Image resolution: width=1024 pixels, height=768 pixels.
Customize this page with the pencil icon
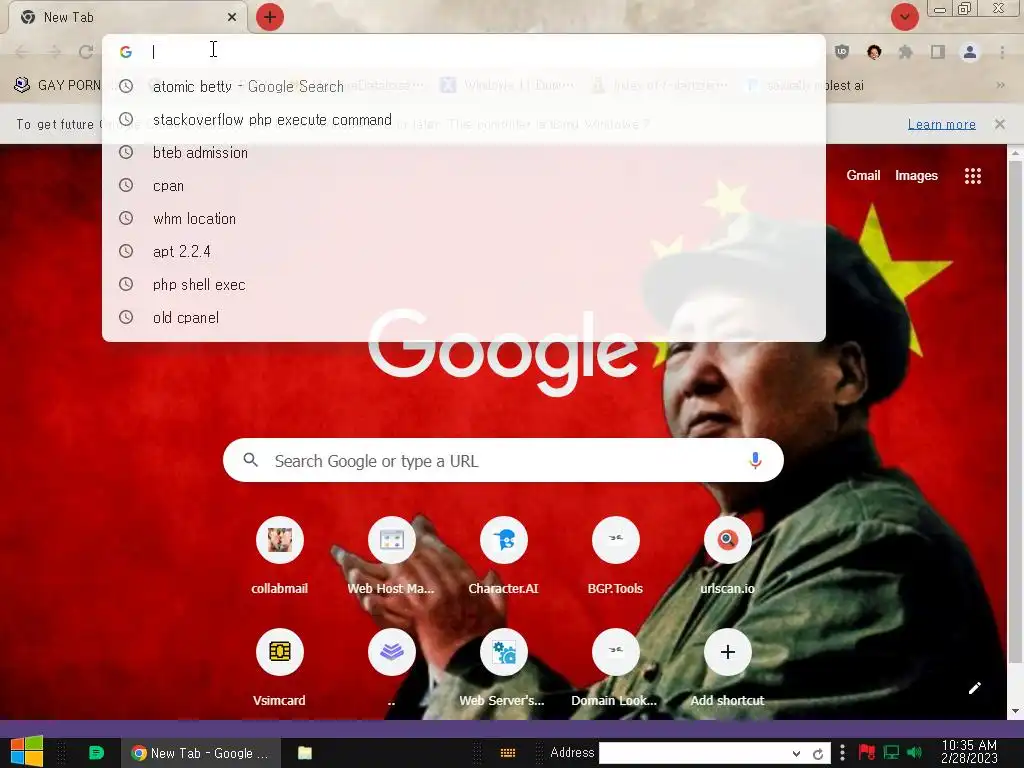coord(974,688)
